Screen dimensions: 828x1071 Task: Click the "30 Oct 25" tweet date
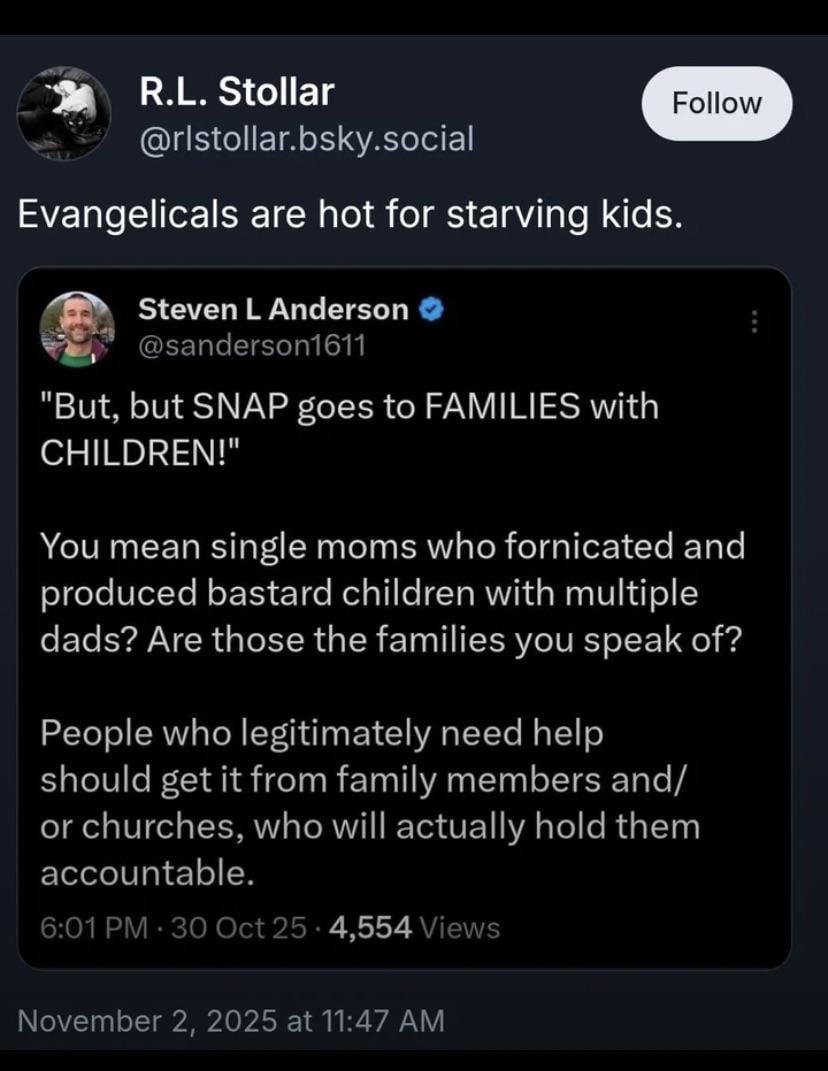239,928
